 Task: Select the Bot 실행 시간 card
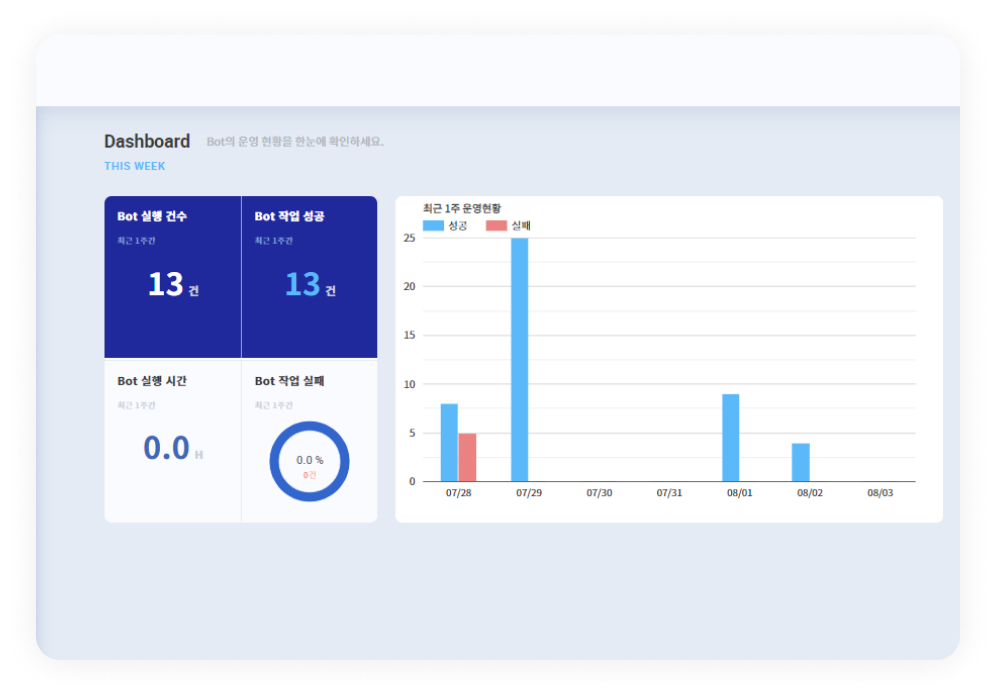point(172,440)
